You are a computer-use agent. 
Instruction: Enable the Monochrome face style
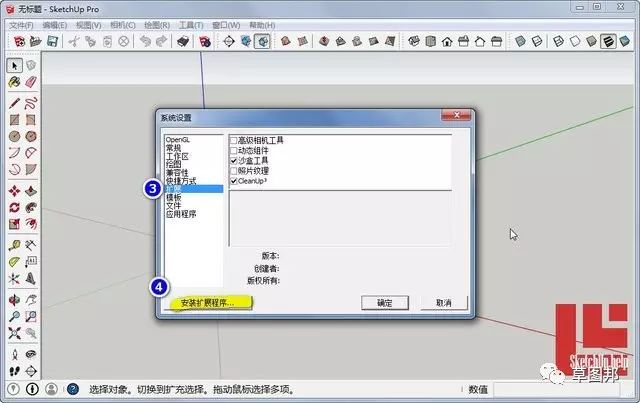624,41
